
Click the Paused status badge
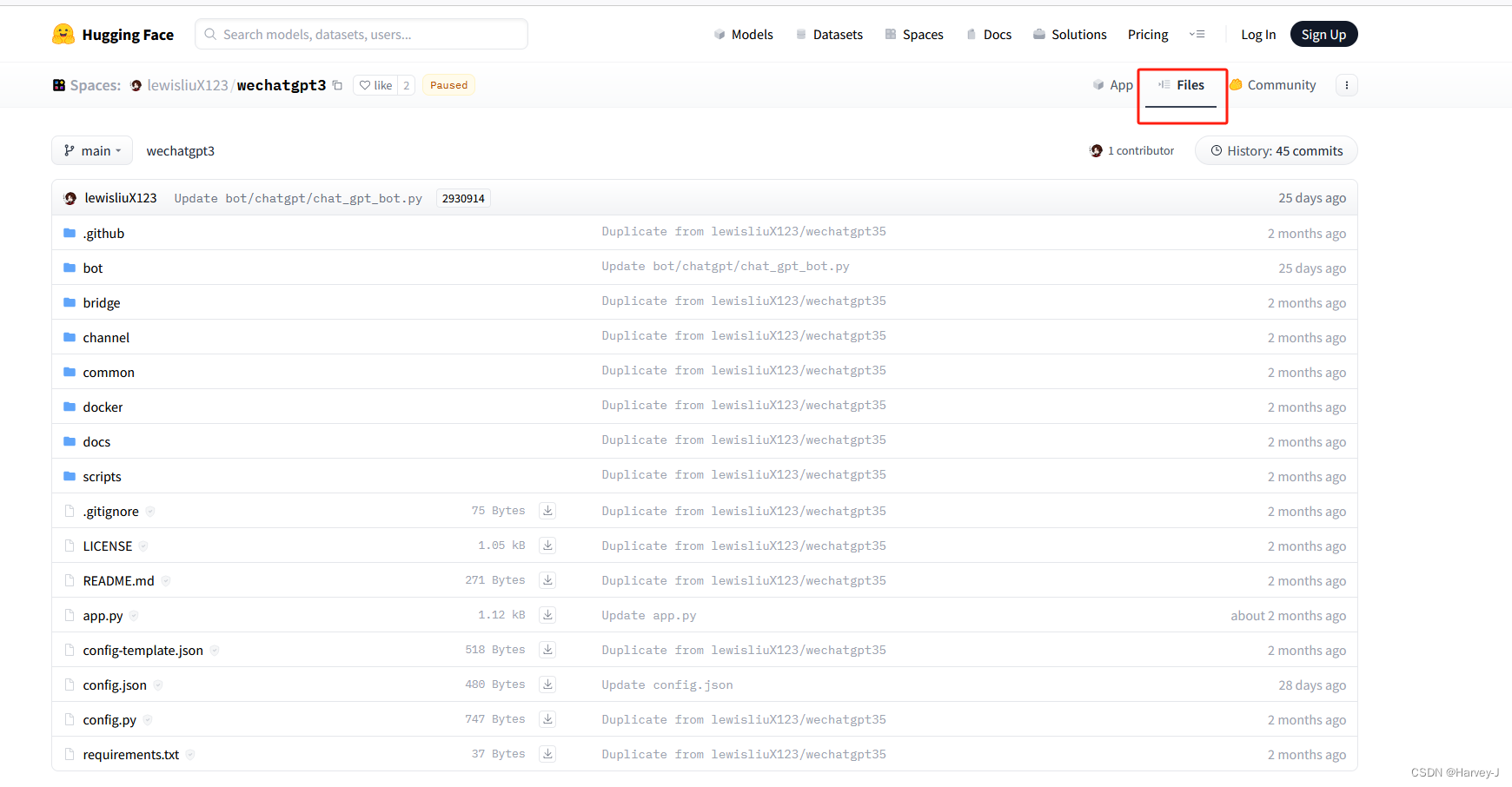tap(448, 85)
